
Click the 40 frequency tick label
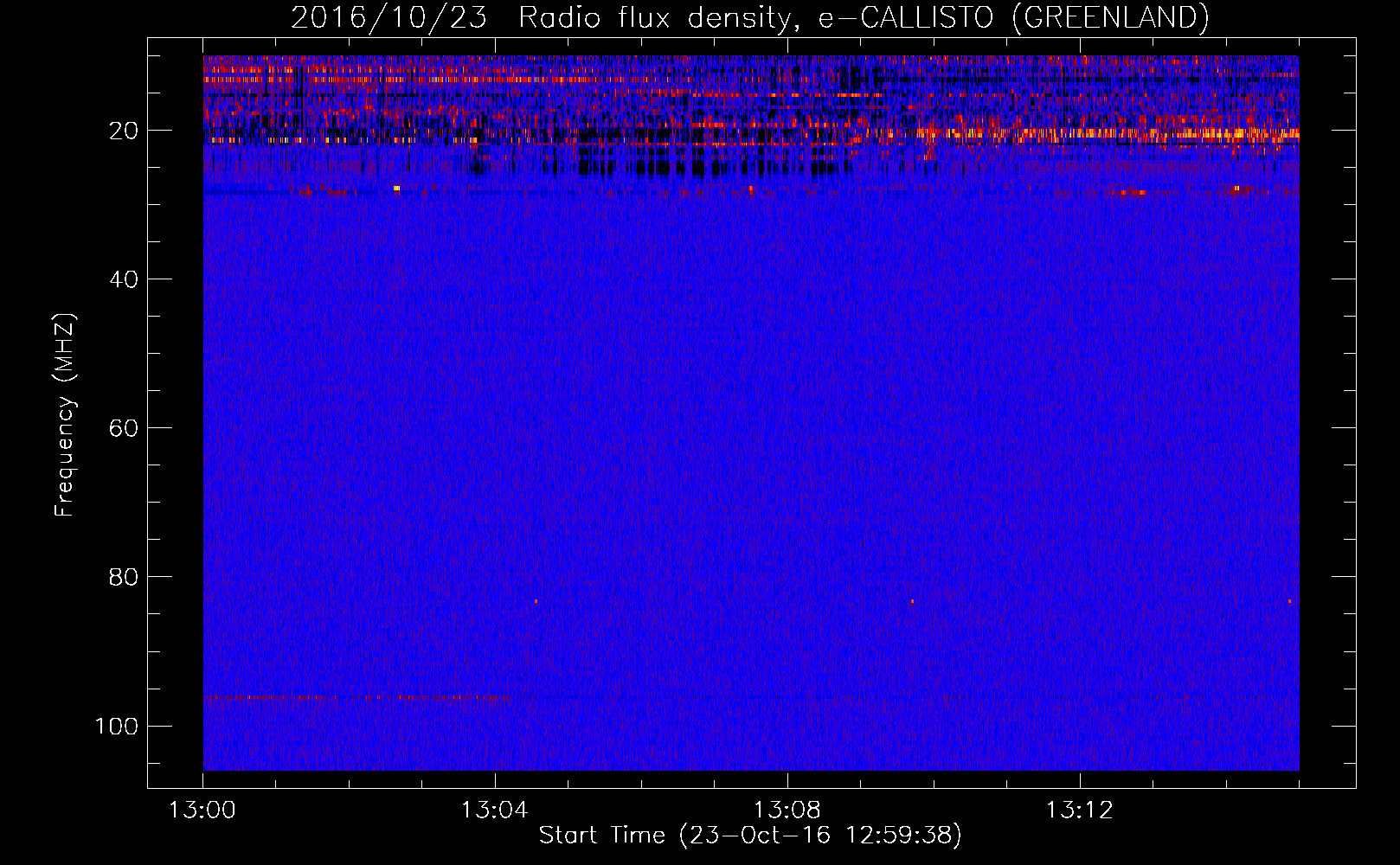124,279
